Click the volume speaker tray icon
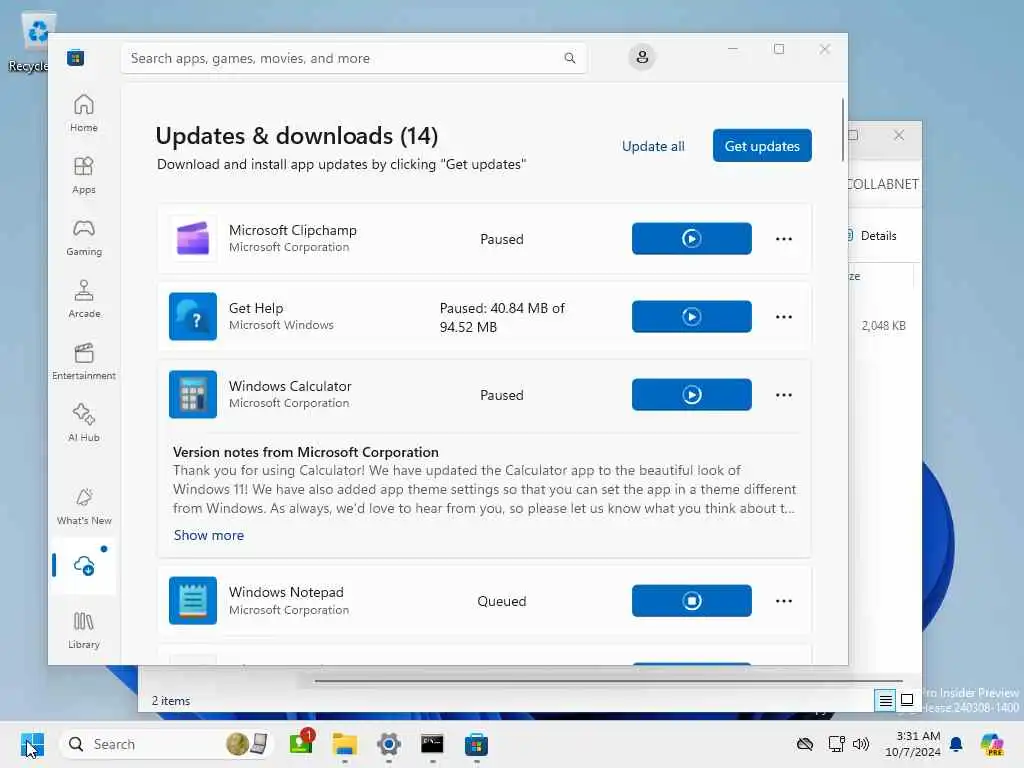Viewport: 1024px width, 768px height. click(x=861, y=744)
